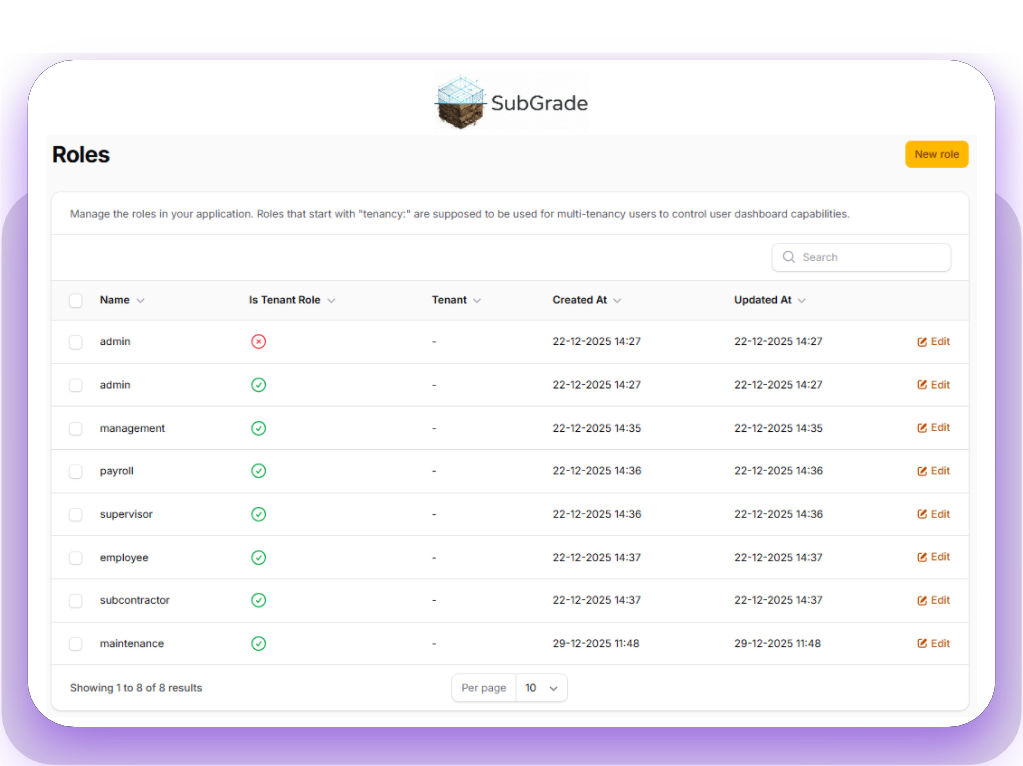This screenshot has height=766, width=1023.
Task: Click the edit pencil icon for supervisor
Action: click(922, 514)
